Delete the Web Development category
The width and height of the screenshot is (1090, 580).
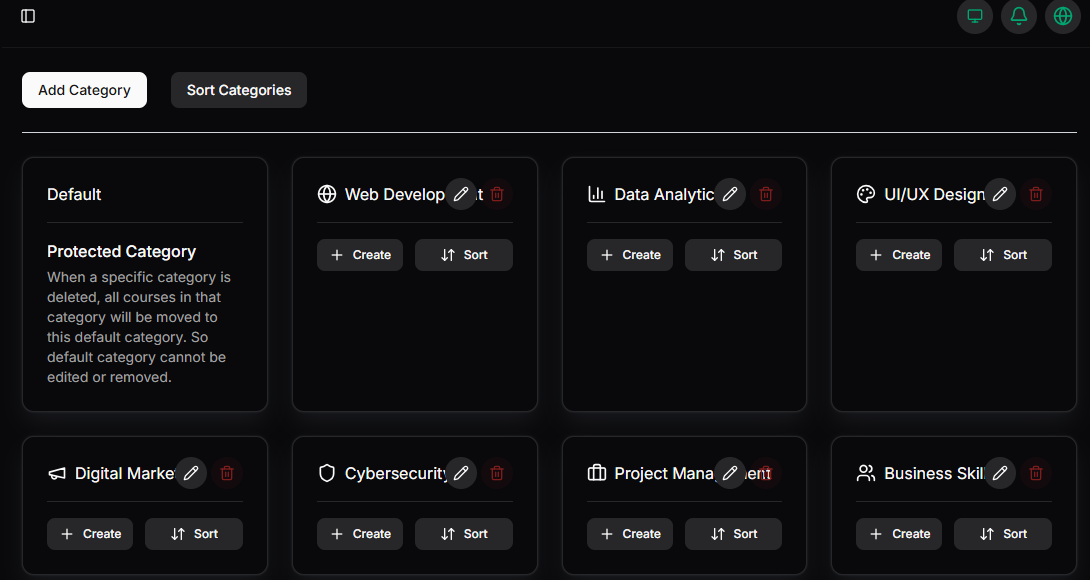point(497,194)
